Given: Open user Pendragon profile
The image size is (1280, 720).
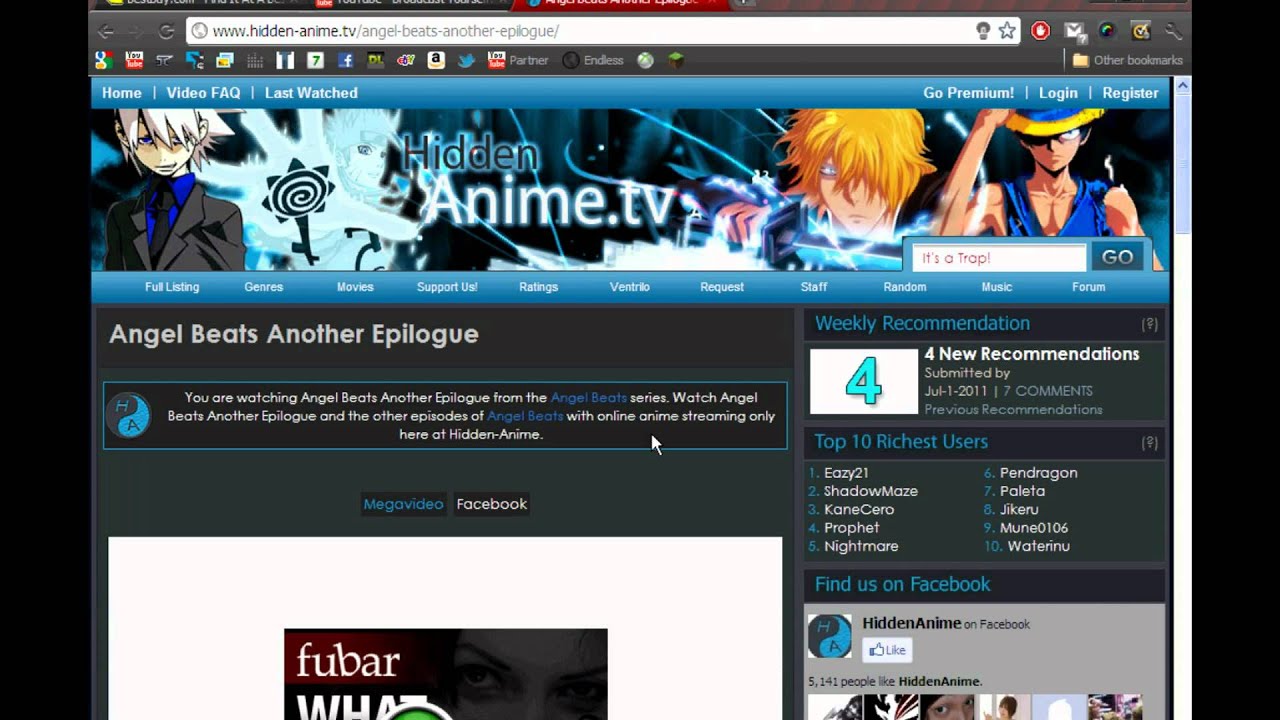Looking at the screenshot, I should click(1039, 473).
